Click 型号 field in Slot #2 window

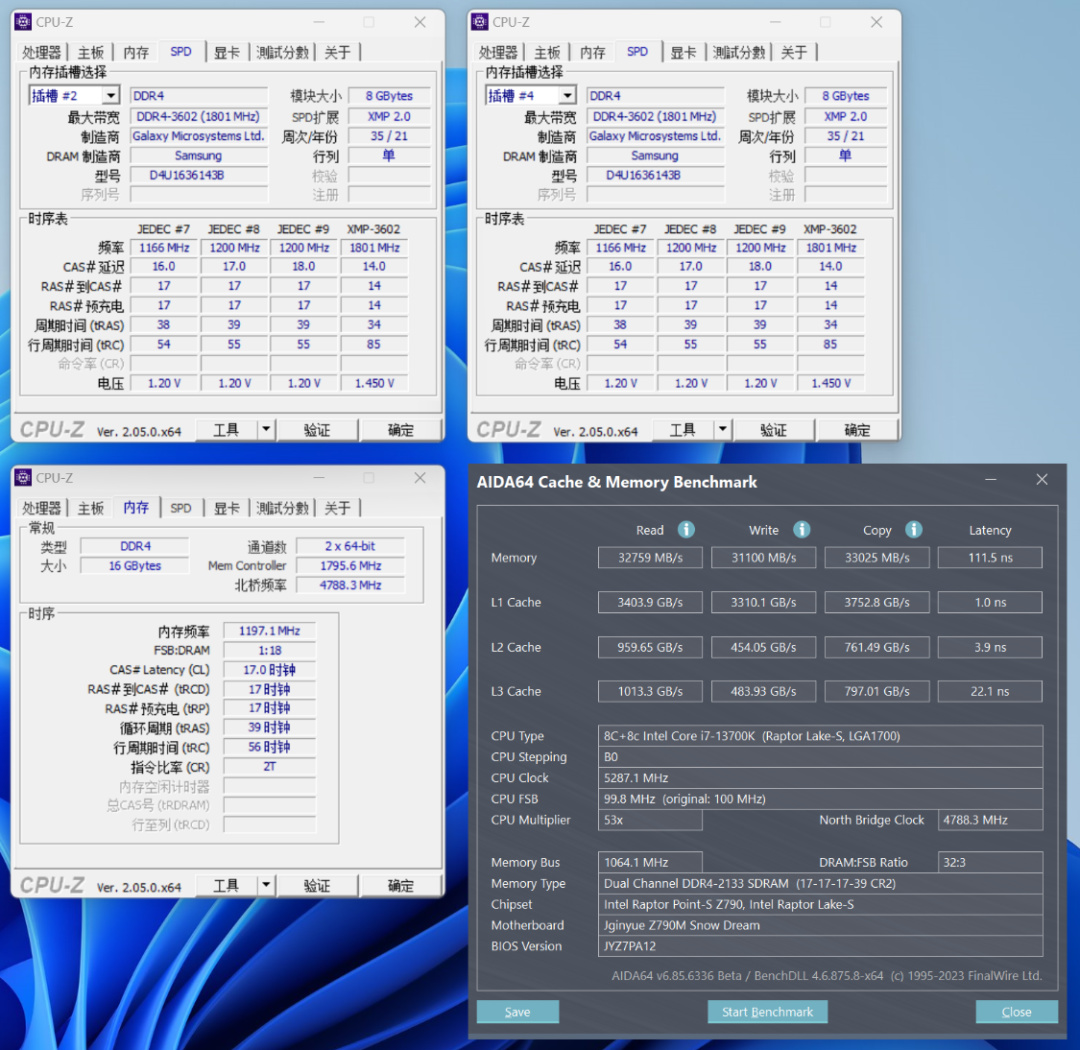pyautogui.click(x=198, y=175)
